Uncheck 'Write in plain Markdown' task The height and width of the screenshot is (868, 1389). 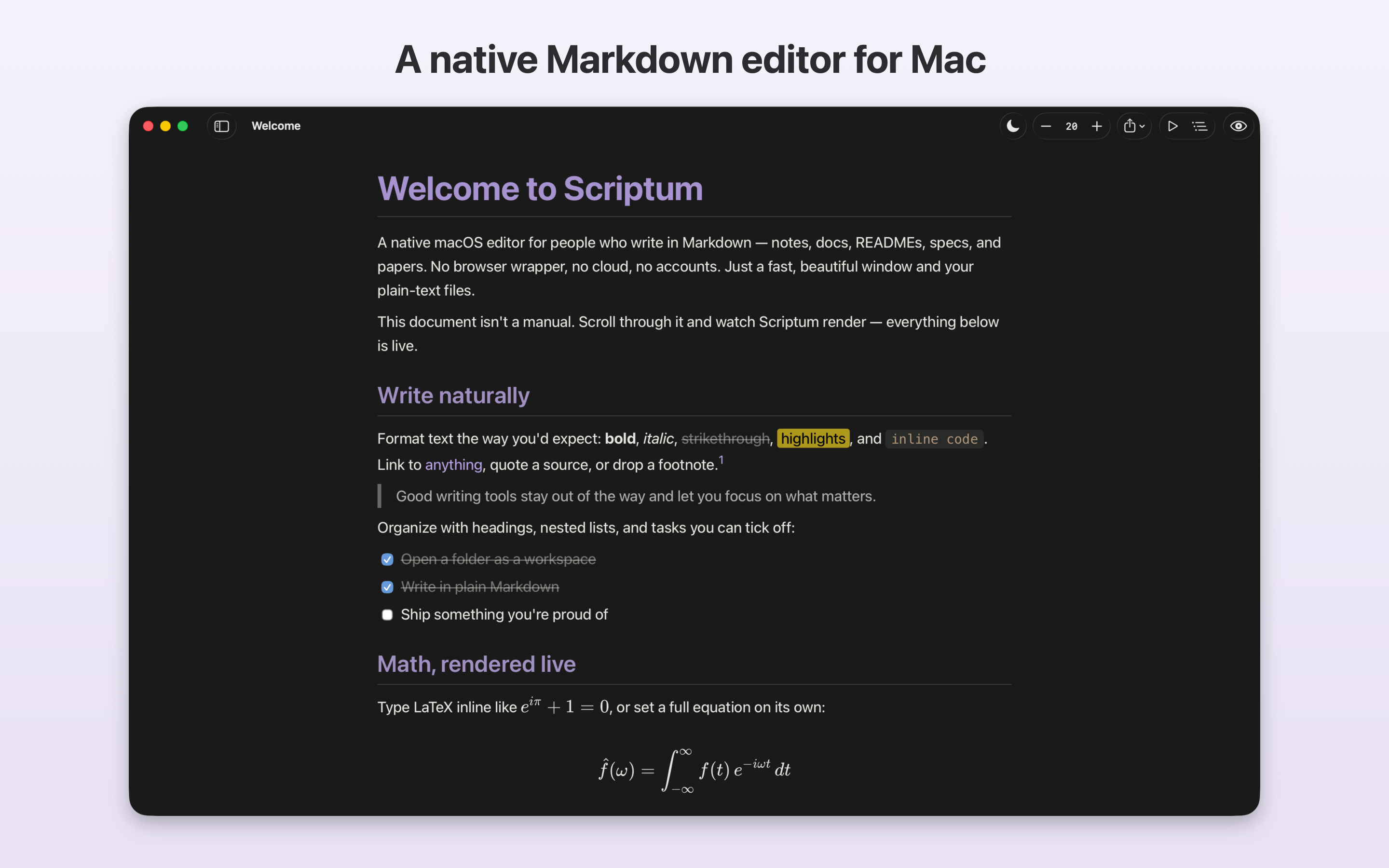[387, 587]
